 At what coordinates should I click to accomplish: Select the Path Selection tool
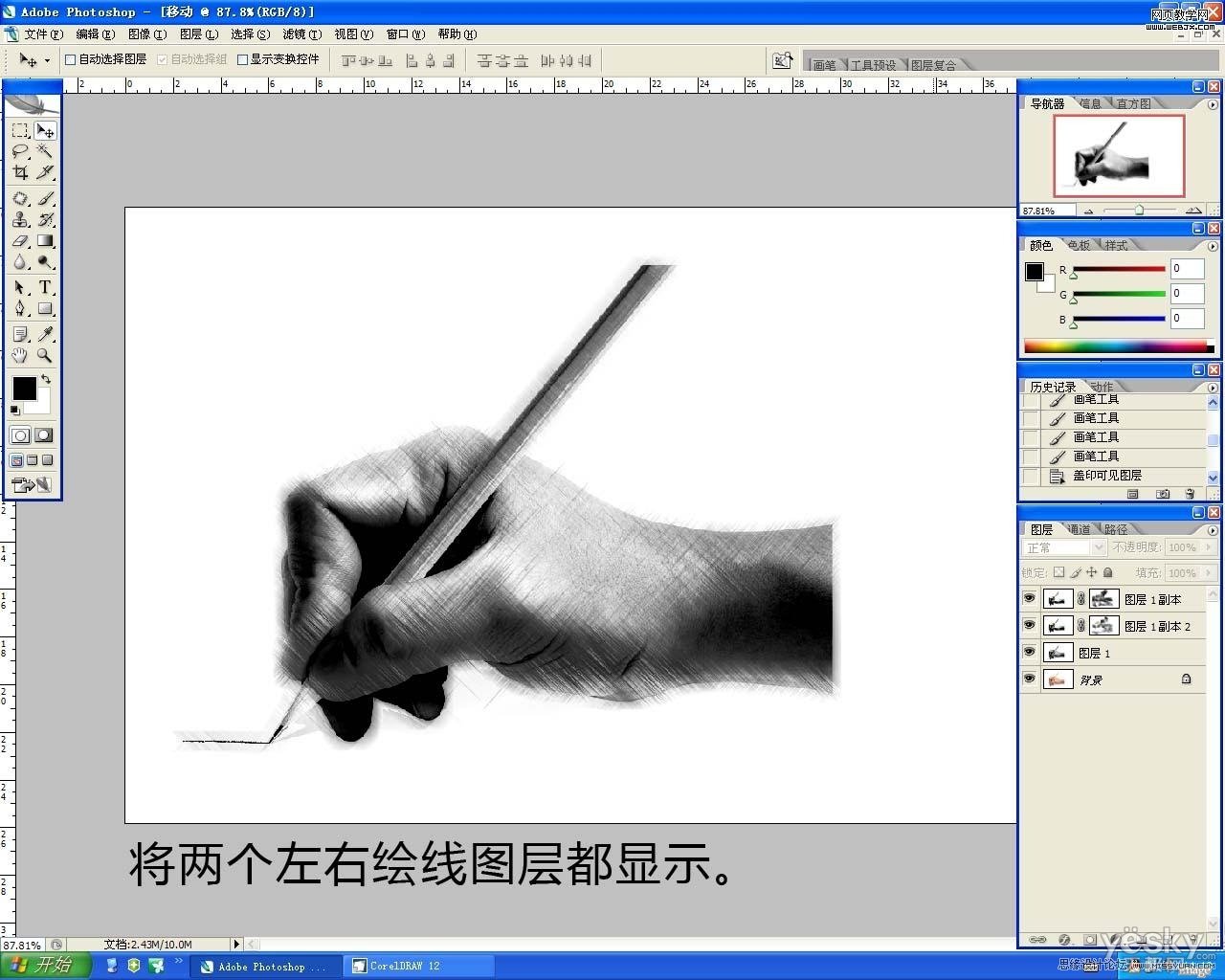pos(20,287)
